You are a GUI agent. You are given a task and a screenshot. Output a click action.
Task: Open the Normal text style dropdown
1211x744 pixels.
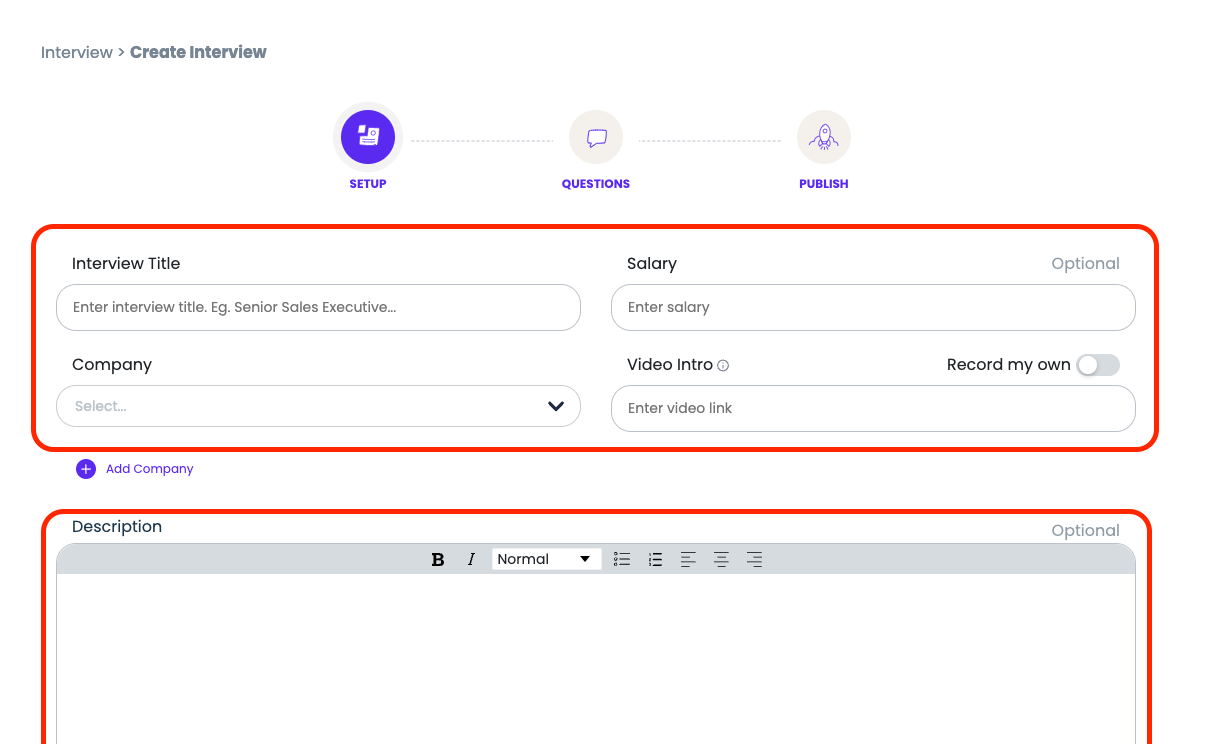tap(546, 559)
